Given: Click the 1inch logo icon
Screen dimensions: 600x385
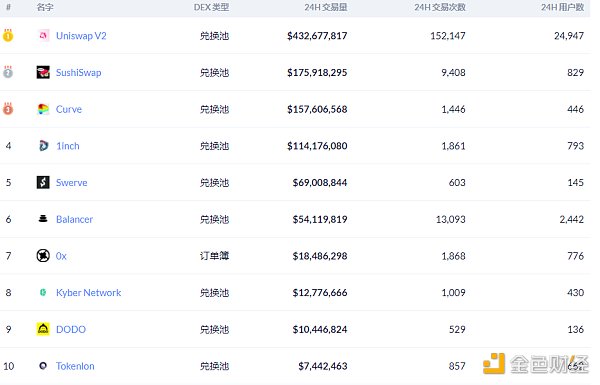Looking at the screenshot, I should click(43, 145).
